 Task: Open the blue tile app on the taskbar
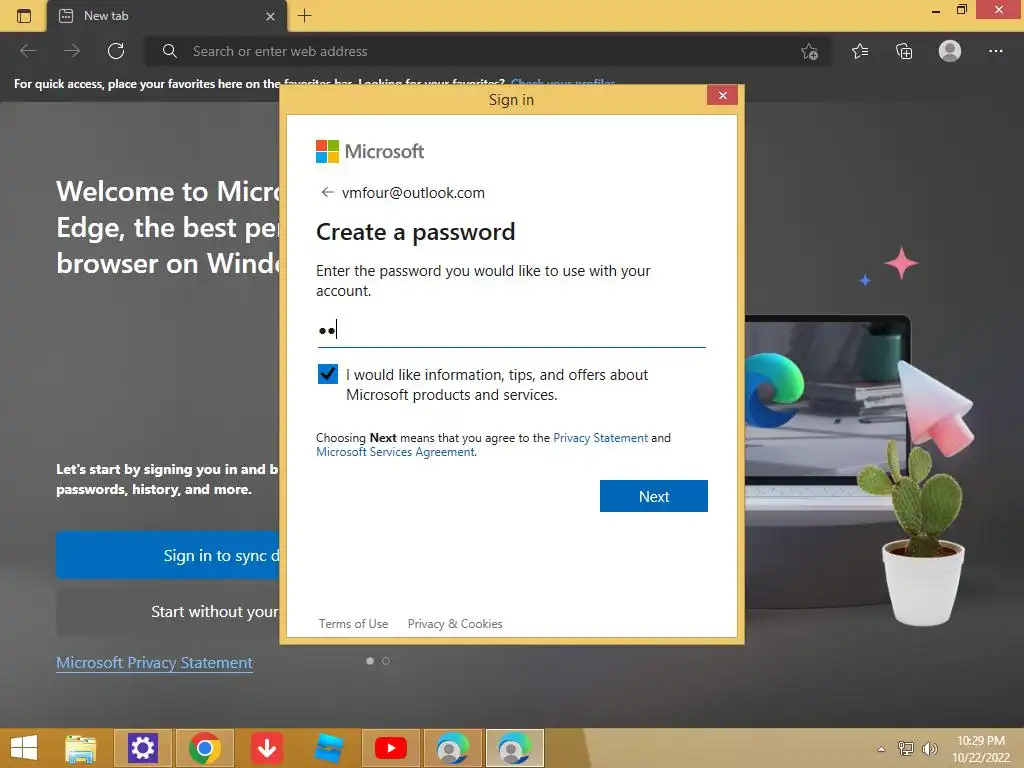pos(328,748)
